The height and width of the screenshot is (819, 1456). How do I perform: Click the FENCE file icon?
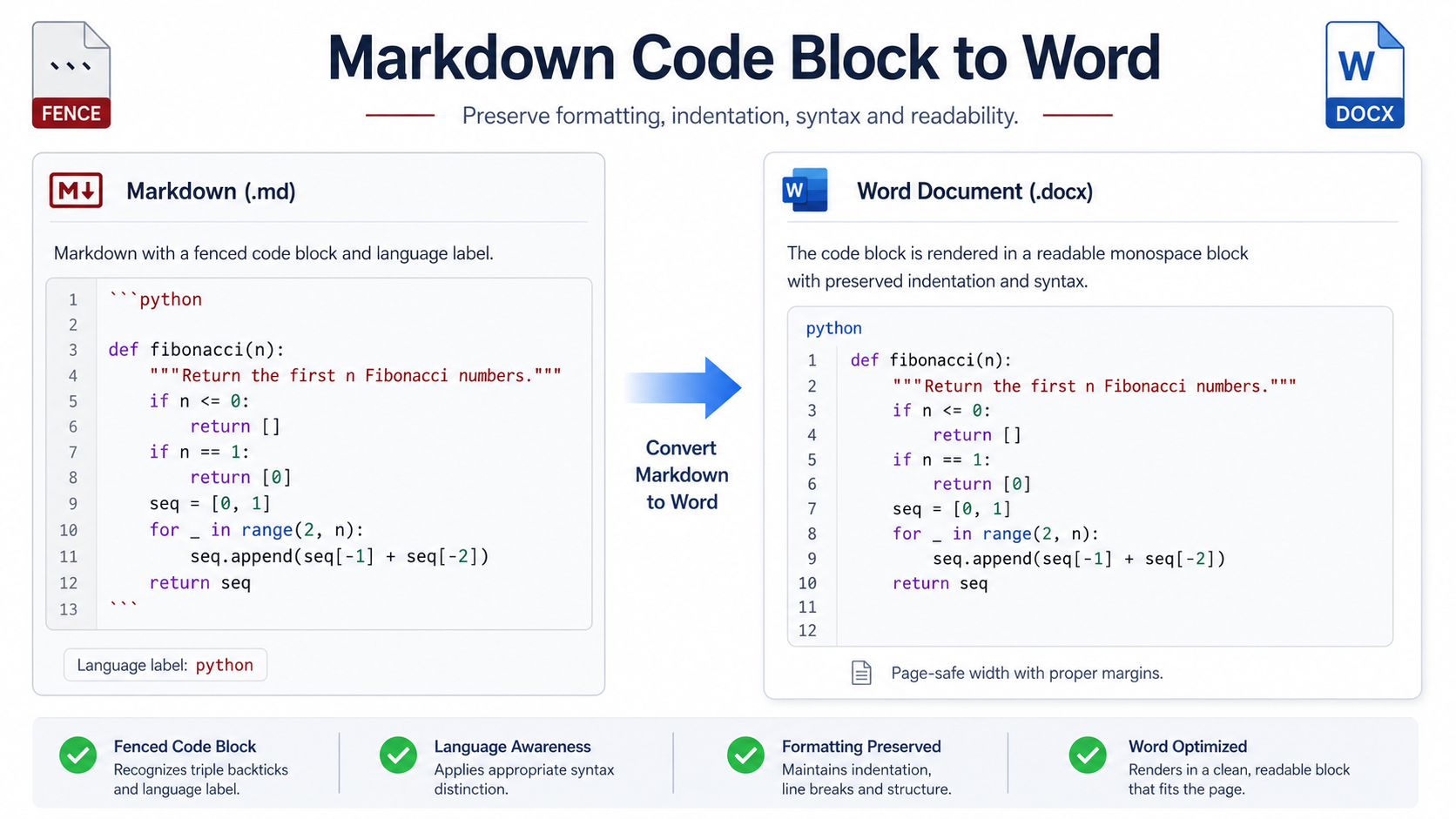[71, 75]
